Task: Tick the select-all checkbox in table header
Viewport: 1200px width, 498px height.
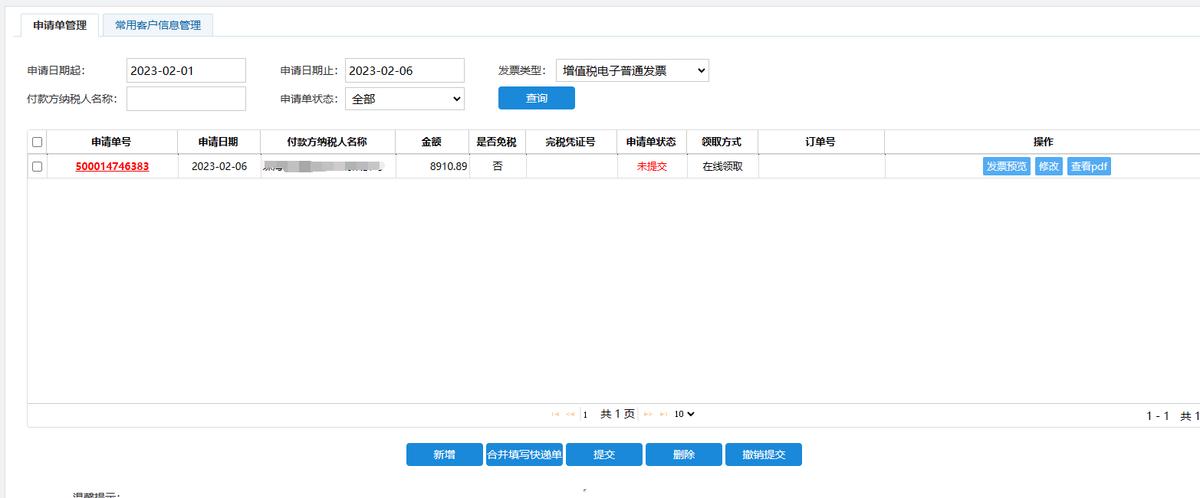Action: 37,142
